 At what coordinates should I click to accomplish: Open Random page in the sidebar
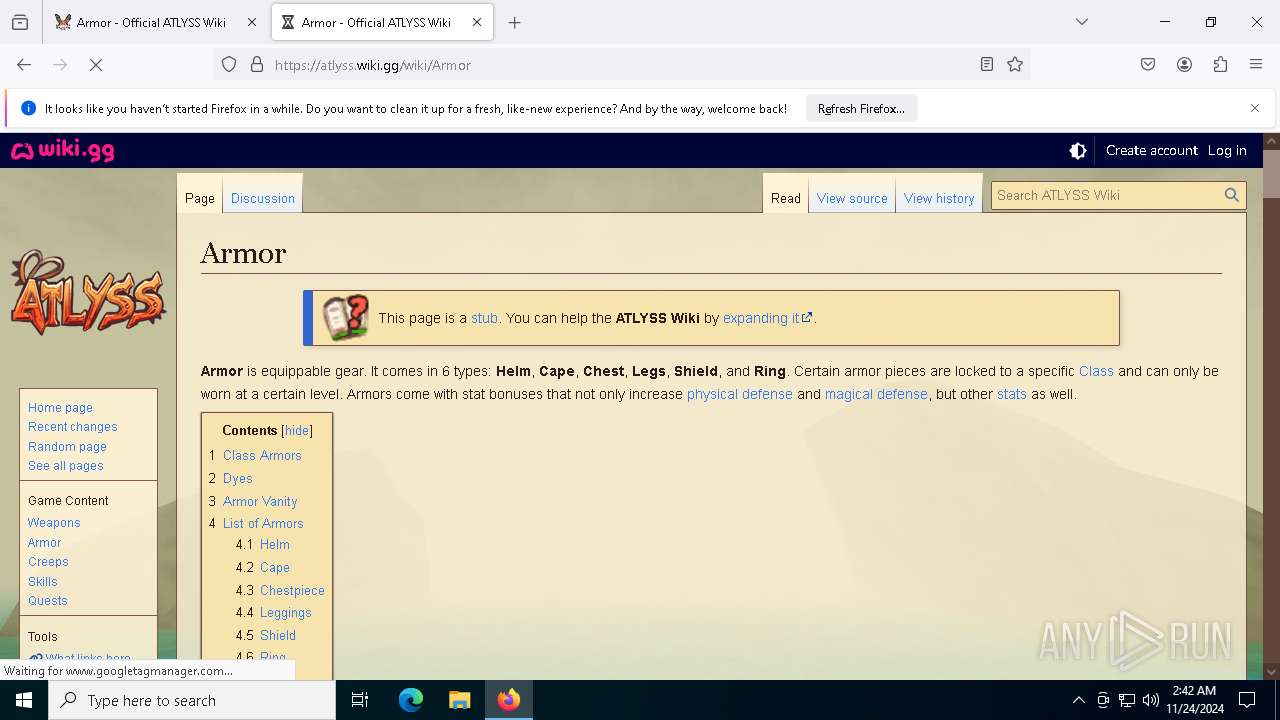(67, 447)
